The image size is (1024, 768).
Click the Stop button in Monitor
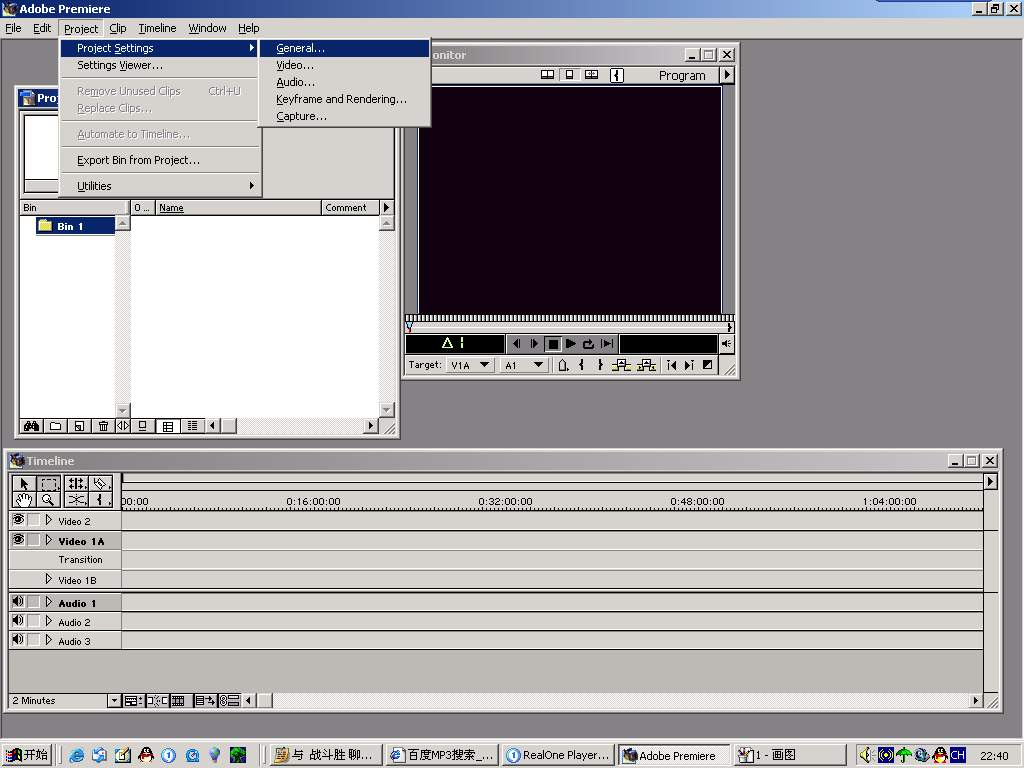[552, 344]
